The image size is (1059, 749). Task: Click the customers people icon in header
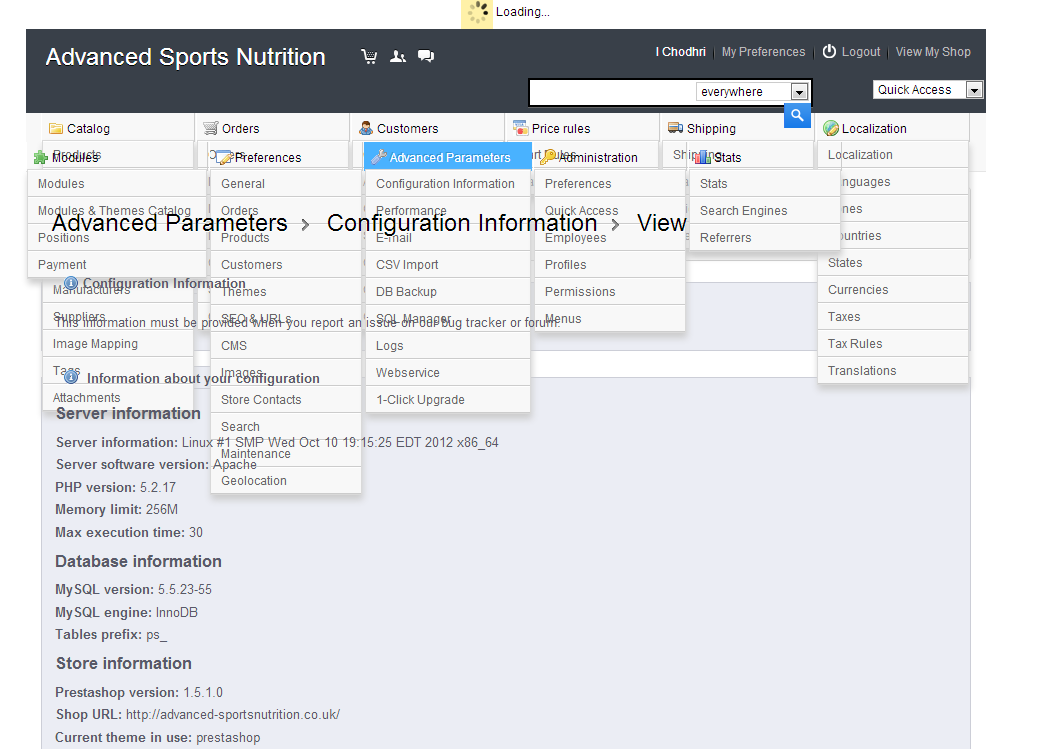(x=398, y=56)
